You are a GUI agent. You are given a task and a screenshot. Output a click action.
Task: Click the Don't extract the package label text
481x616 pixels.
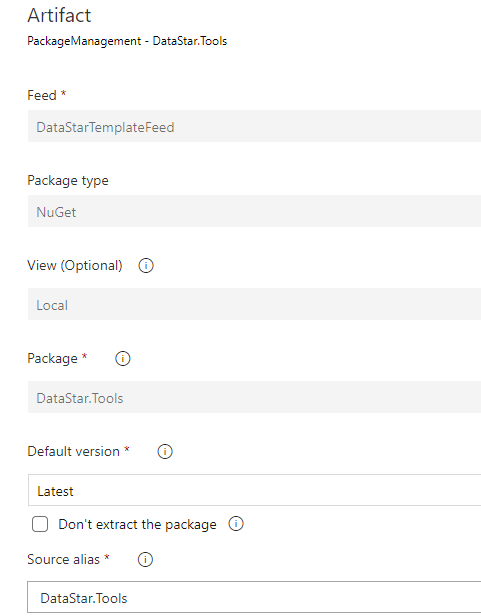(x=137, y=524)
